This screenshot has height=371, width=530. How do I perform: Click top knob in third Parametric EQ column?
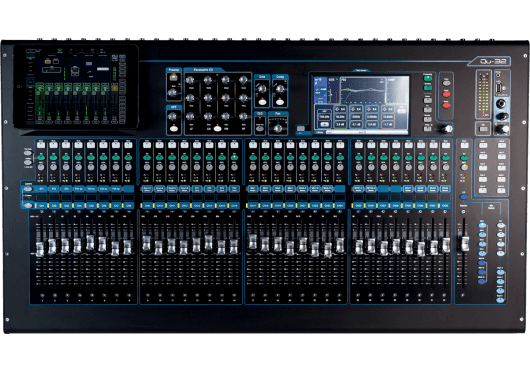pos(225,80)
